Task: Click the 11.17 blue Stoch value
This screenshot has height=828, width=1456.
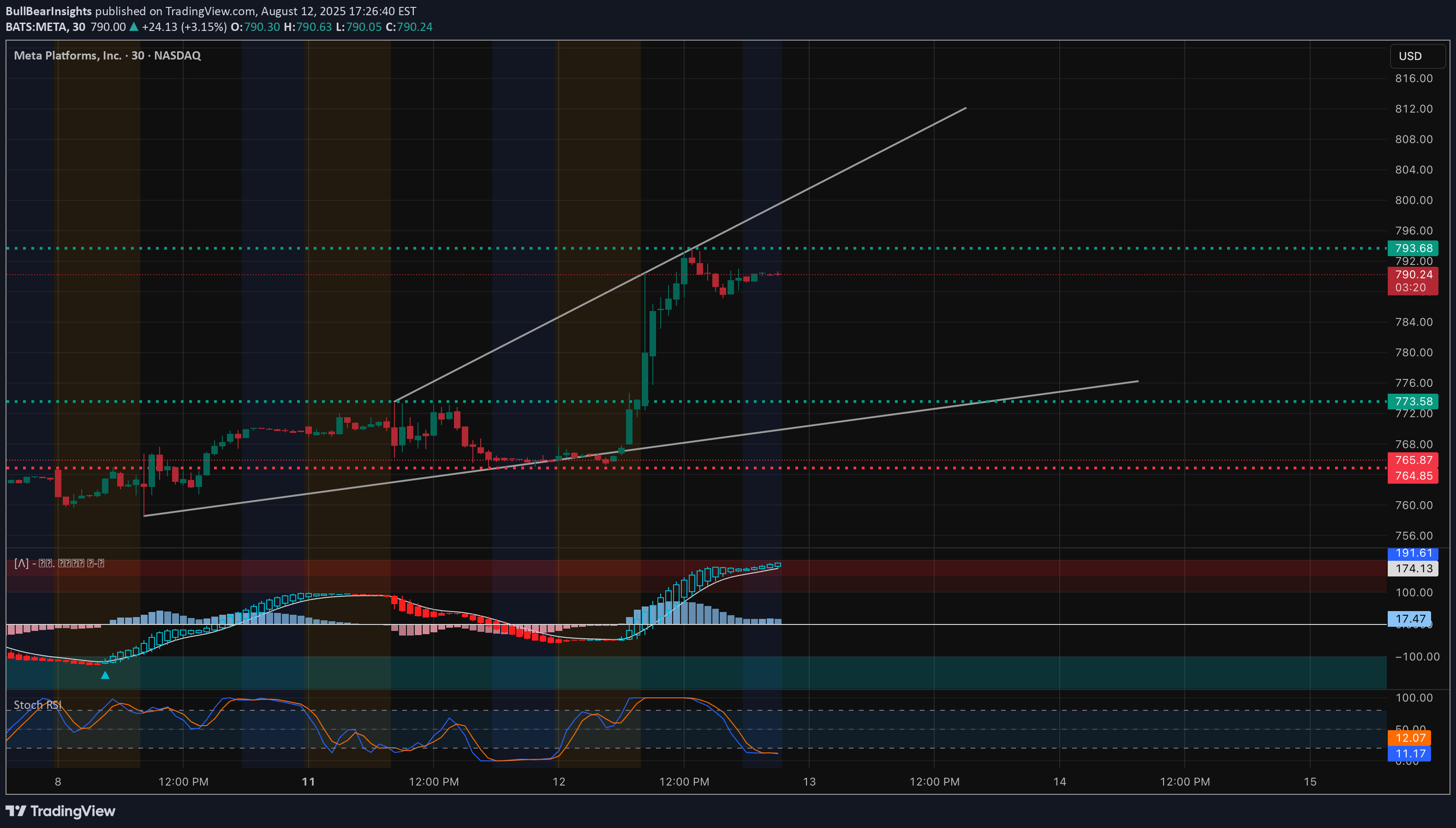Action: 1409,754
